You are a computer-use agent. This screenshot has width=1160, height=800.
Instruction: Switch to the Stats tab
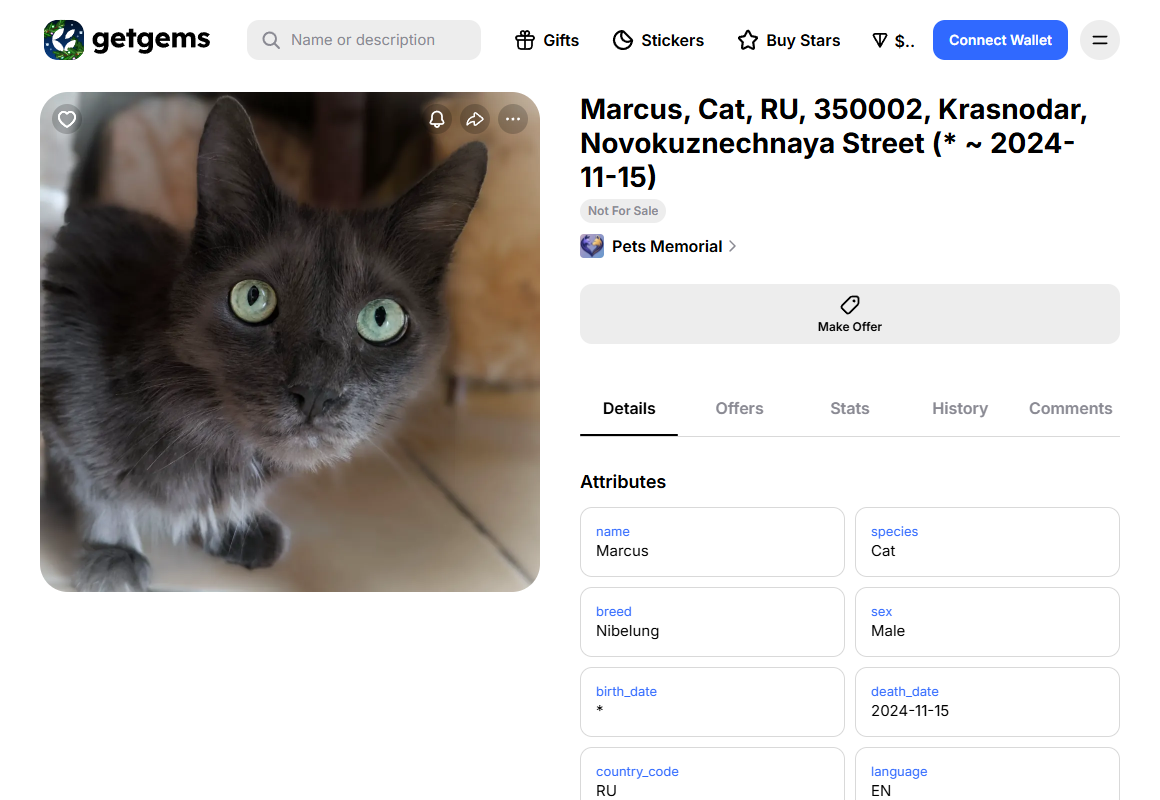[849, 408]
